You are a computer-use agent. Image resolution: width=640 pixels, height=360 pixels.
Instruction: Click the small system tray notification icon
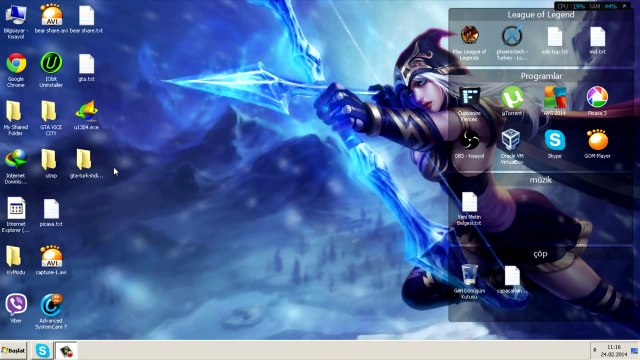click(x=595, y=350)
